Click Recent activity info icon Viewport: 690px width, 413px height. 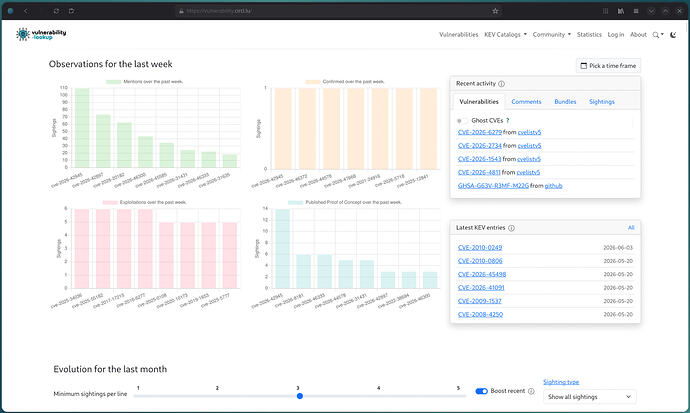501,84
